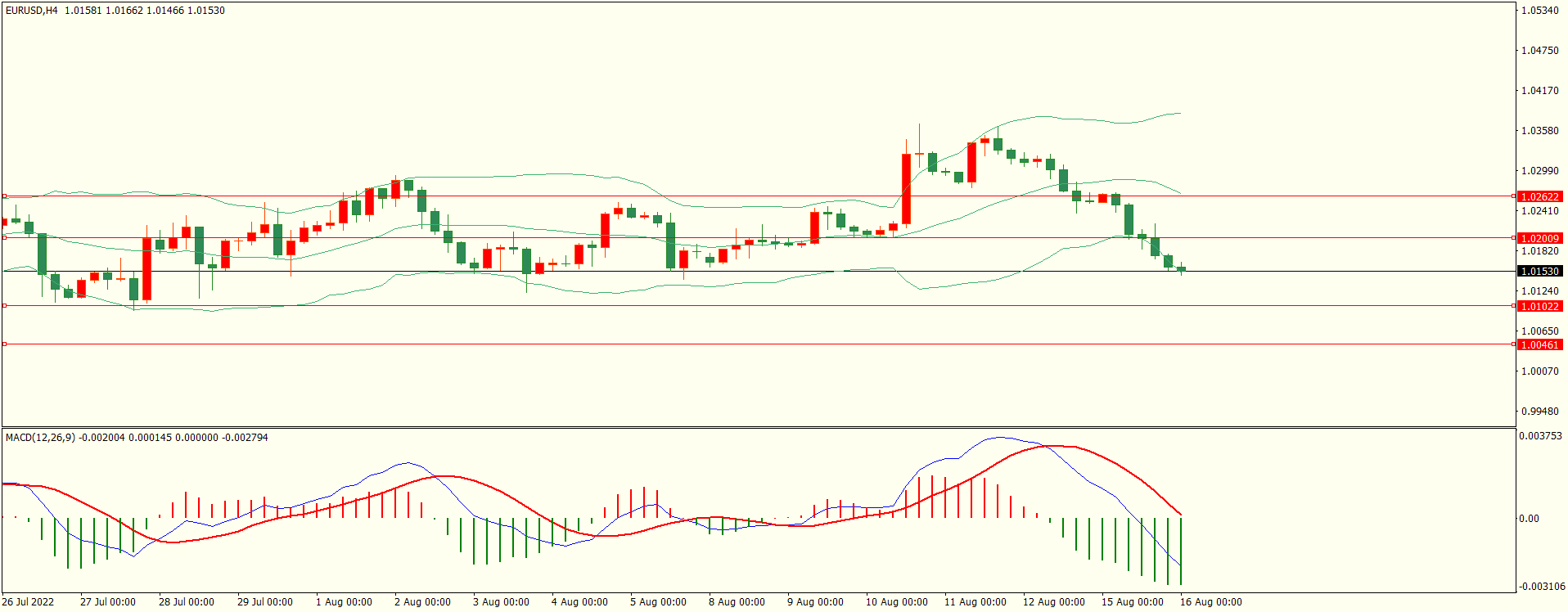Viewport: 1568px width, 612px height.
Task: Click left handle of the 1.00461 line
Action: pos(4,344)
